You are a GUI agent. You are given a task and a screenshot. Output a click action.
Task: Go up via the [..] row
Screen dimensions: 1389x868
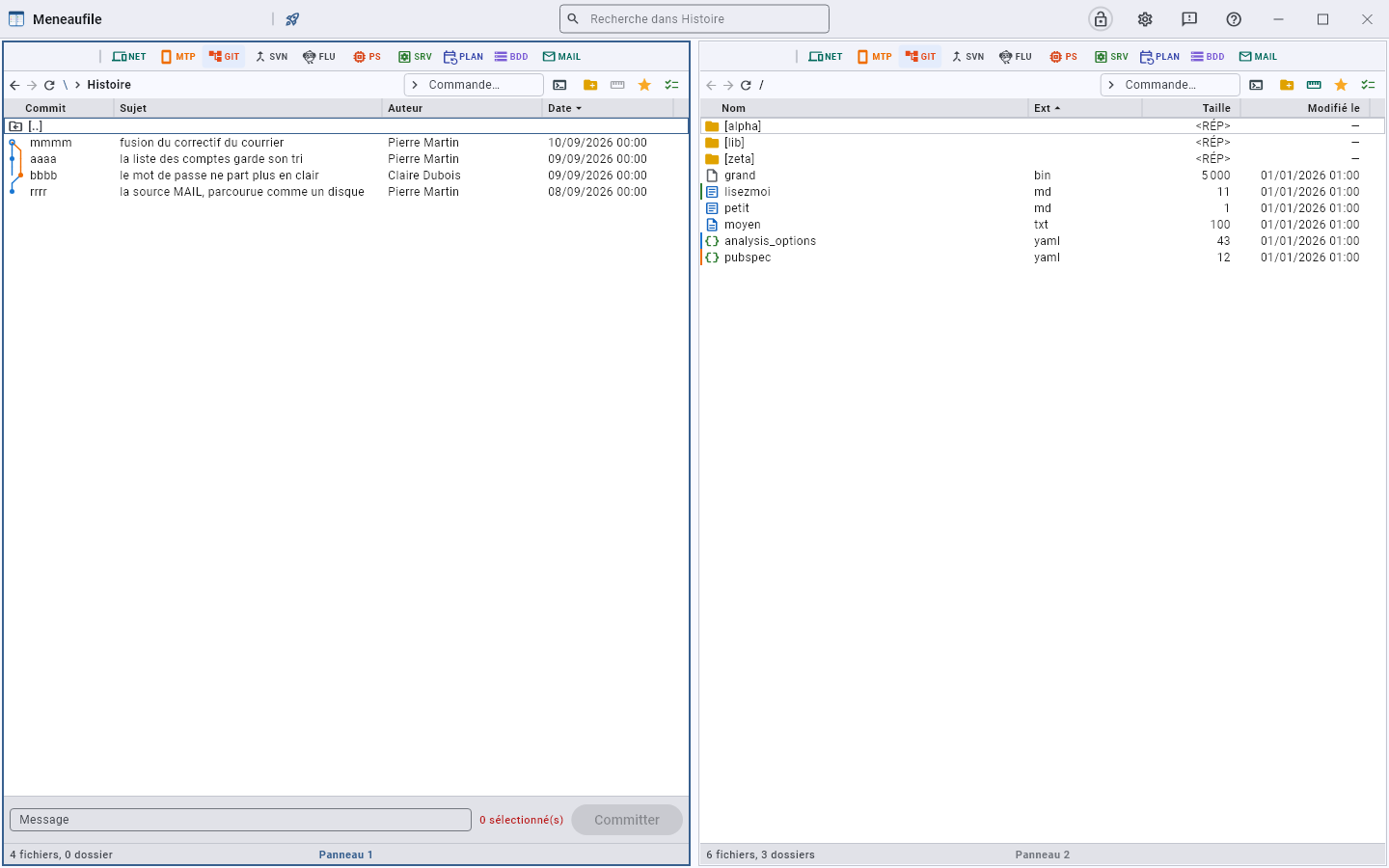click(346, 126)
